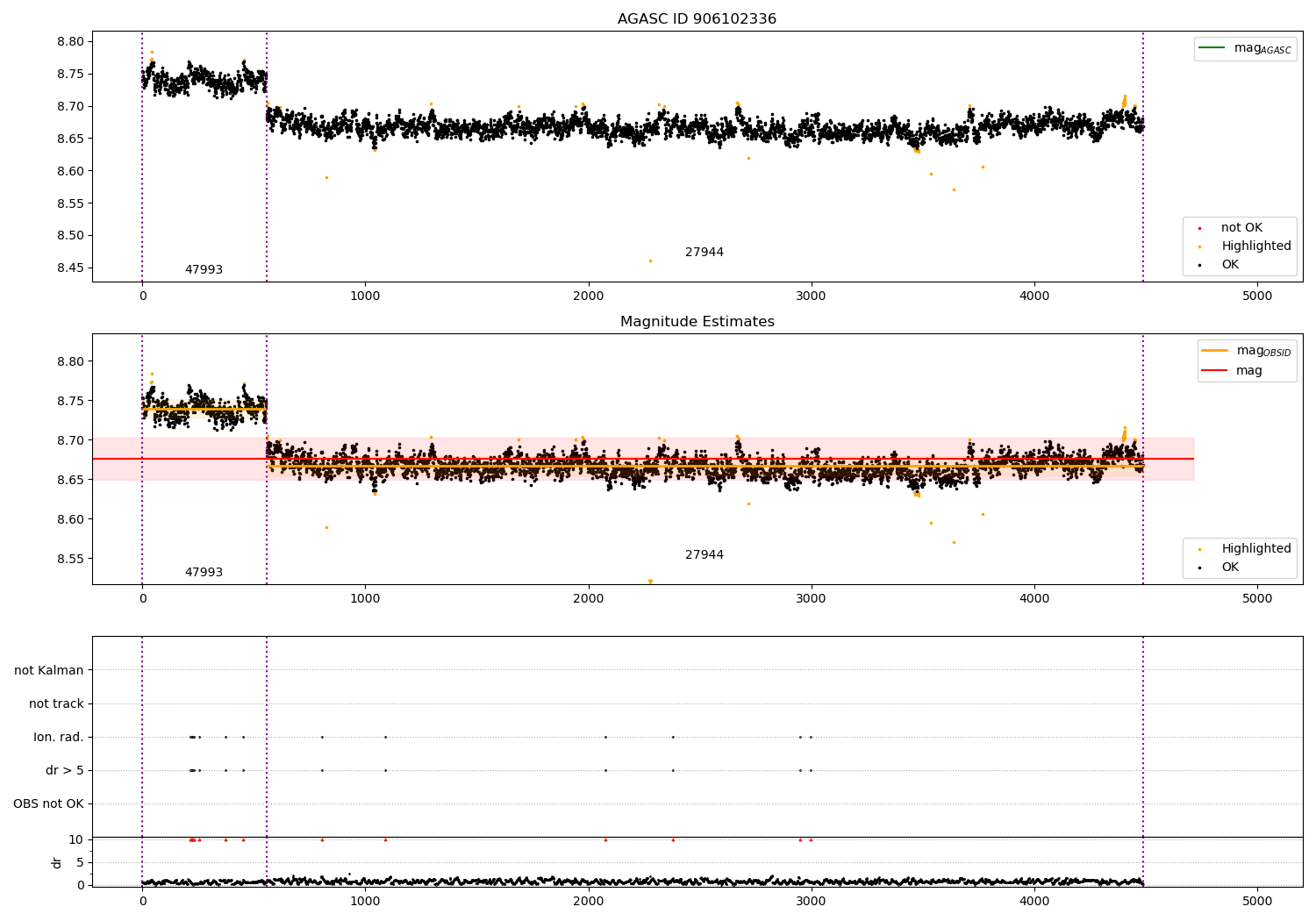Click the red triangle marker near x 2000
This screenshot has height=921, width=1316.
pyautogui.click(x=605, y=839)
